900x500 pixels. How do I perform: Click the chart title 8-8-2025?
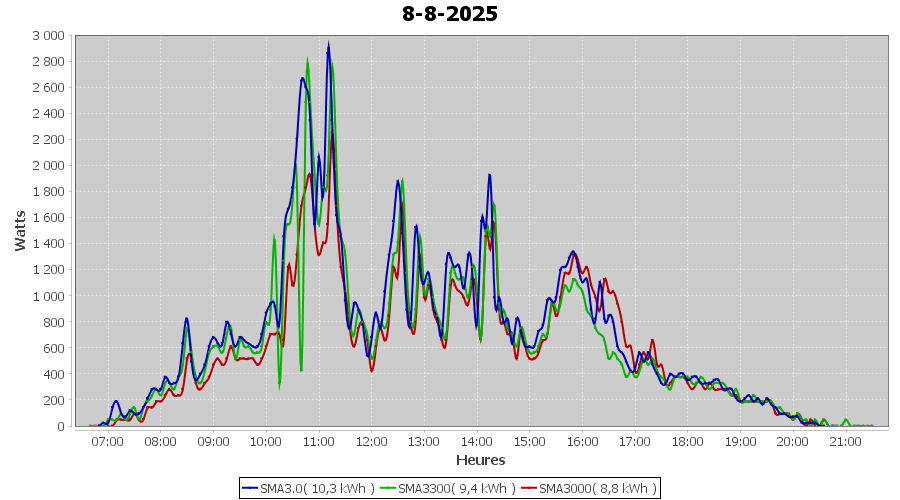(x=449, y=14)
